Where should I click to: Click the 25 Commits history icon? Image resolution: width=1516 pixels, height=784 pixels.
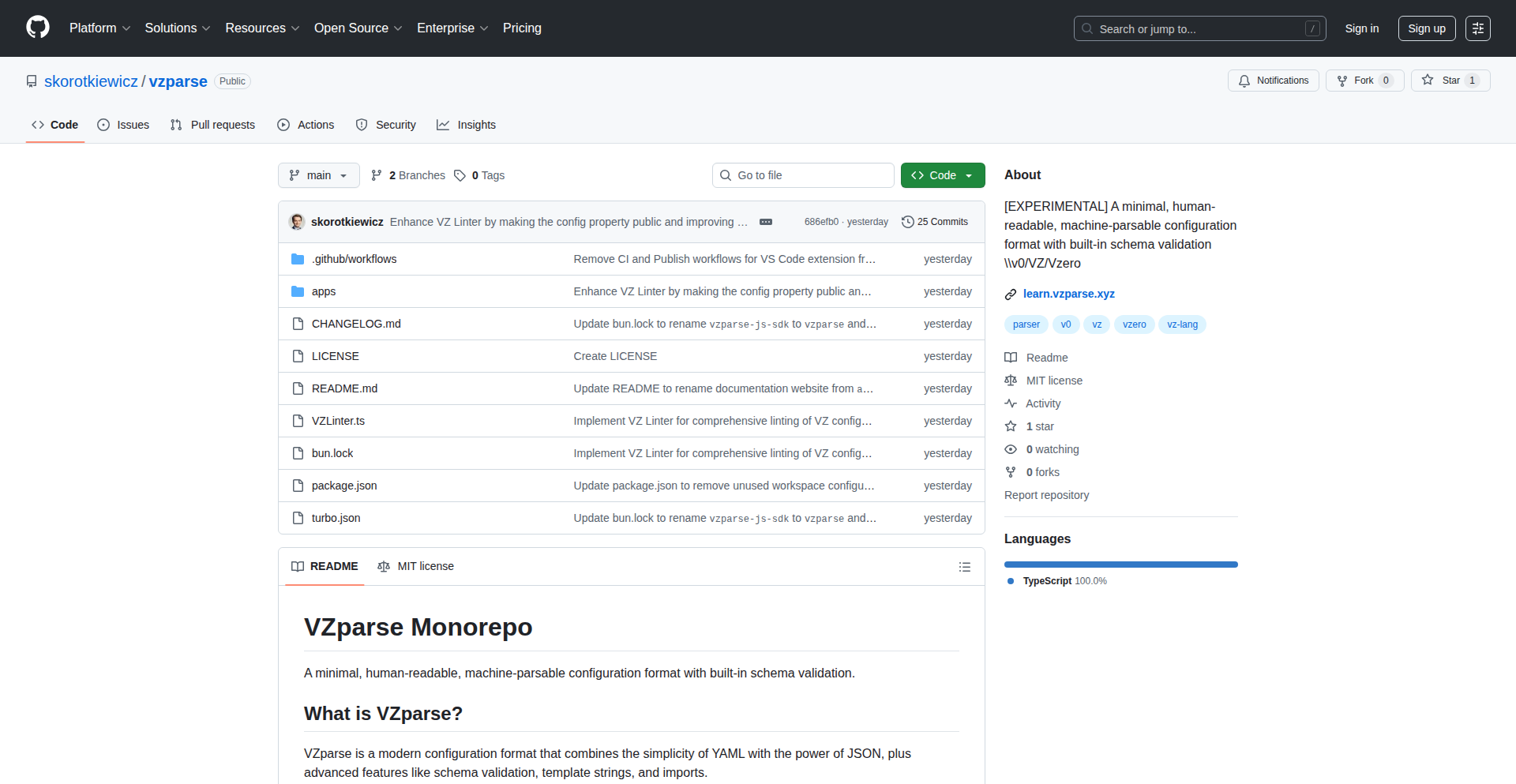pos(908,222)
